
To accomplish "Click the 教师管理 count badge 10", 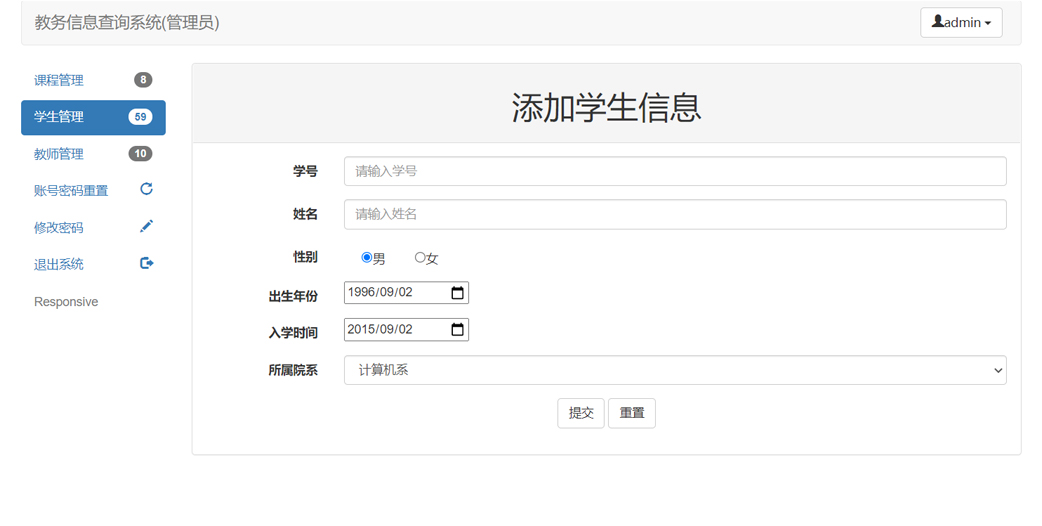I will [140, 154].
